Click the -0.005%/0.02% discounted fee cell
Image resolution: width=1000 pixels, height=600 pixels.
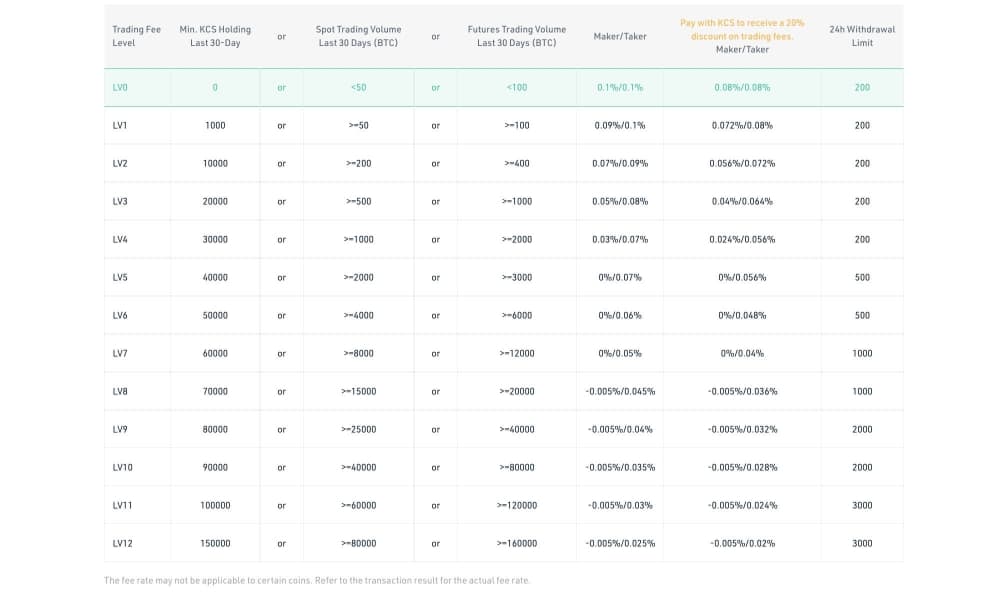pyautogui.click(x=742, y=543)
